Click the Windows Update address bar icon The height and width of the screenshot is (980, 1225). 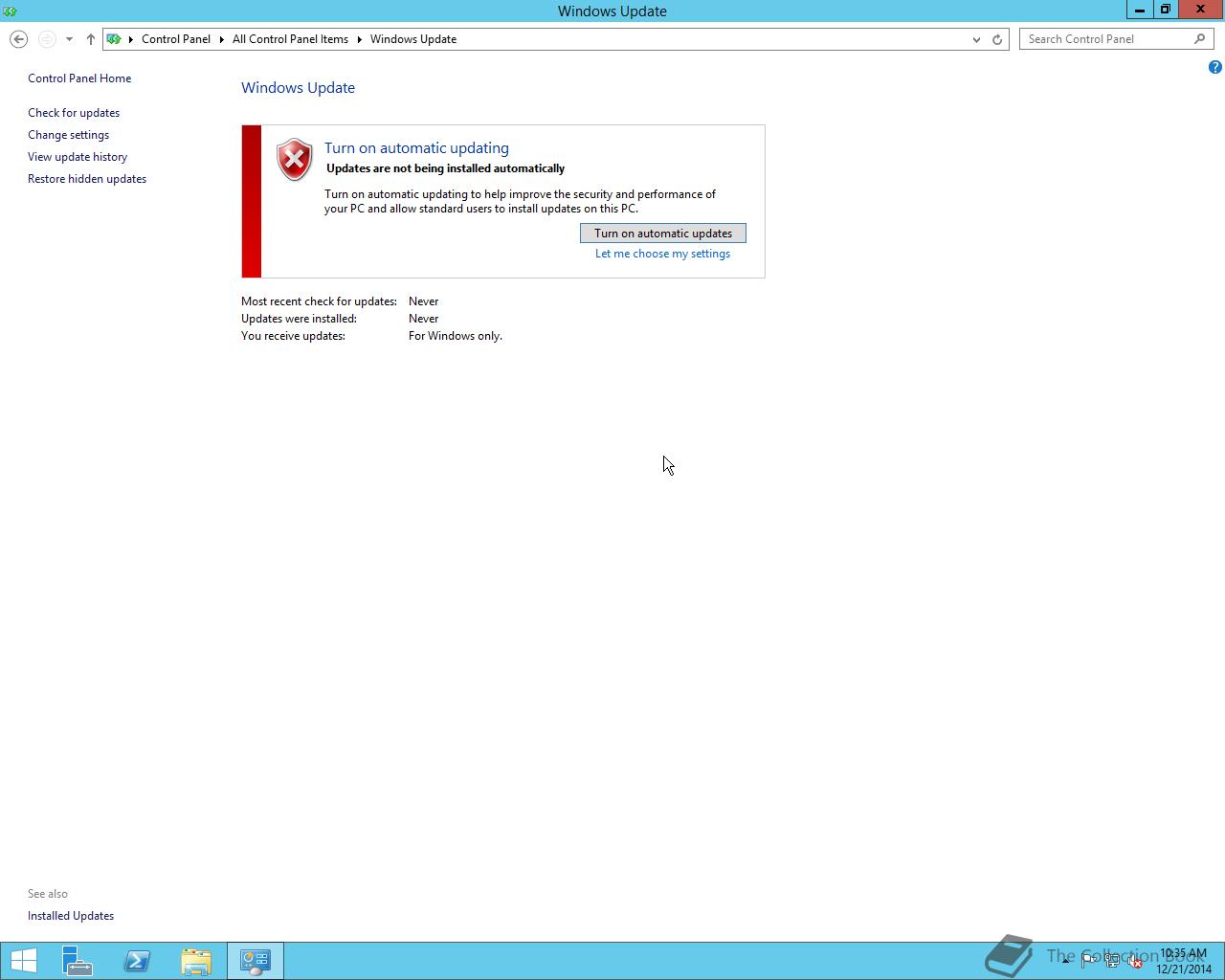(114, 39)
